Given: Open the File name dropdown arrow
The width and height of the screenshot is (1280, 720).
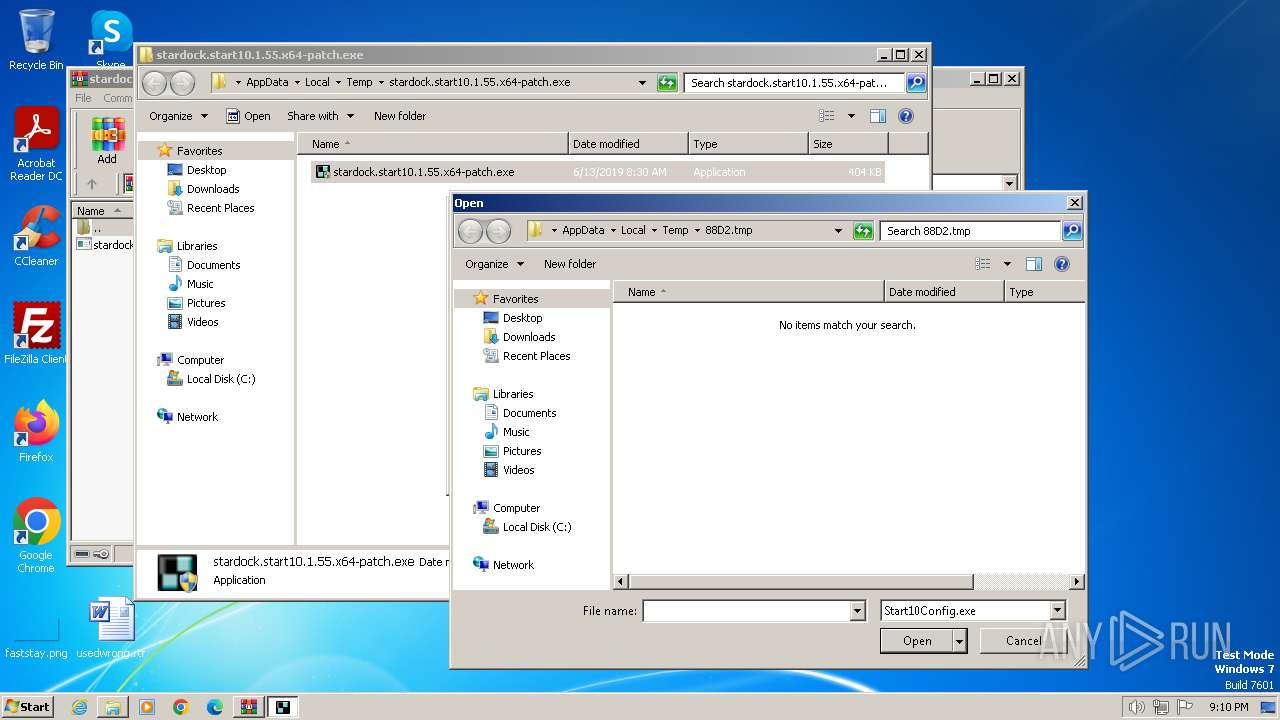Looking at the screenshot, I should 857,611.
